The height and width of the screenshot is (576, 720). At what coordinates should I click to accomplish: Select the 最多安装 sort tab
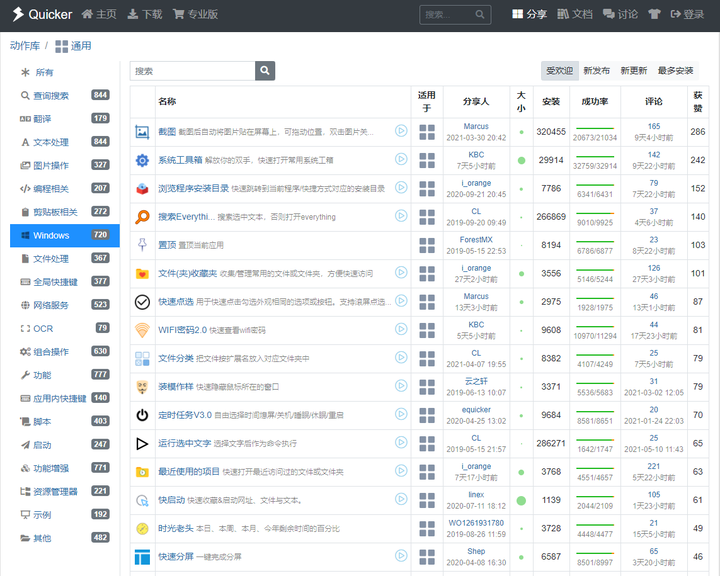pyautogui.click(x=675, y=71)
